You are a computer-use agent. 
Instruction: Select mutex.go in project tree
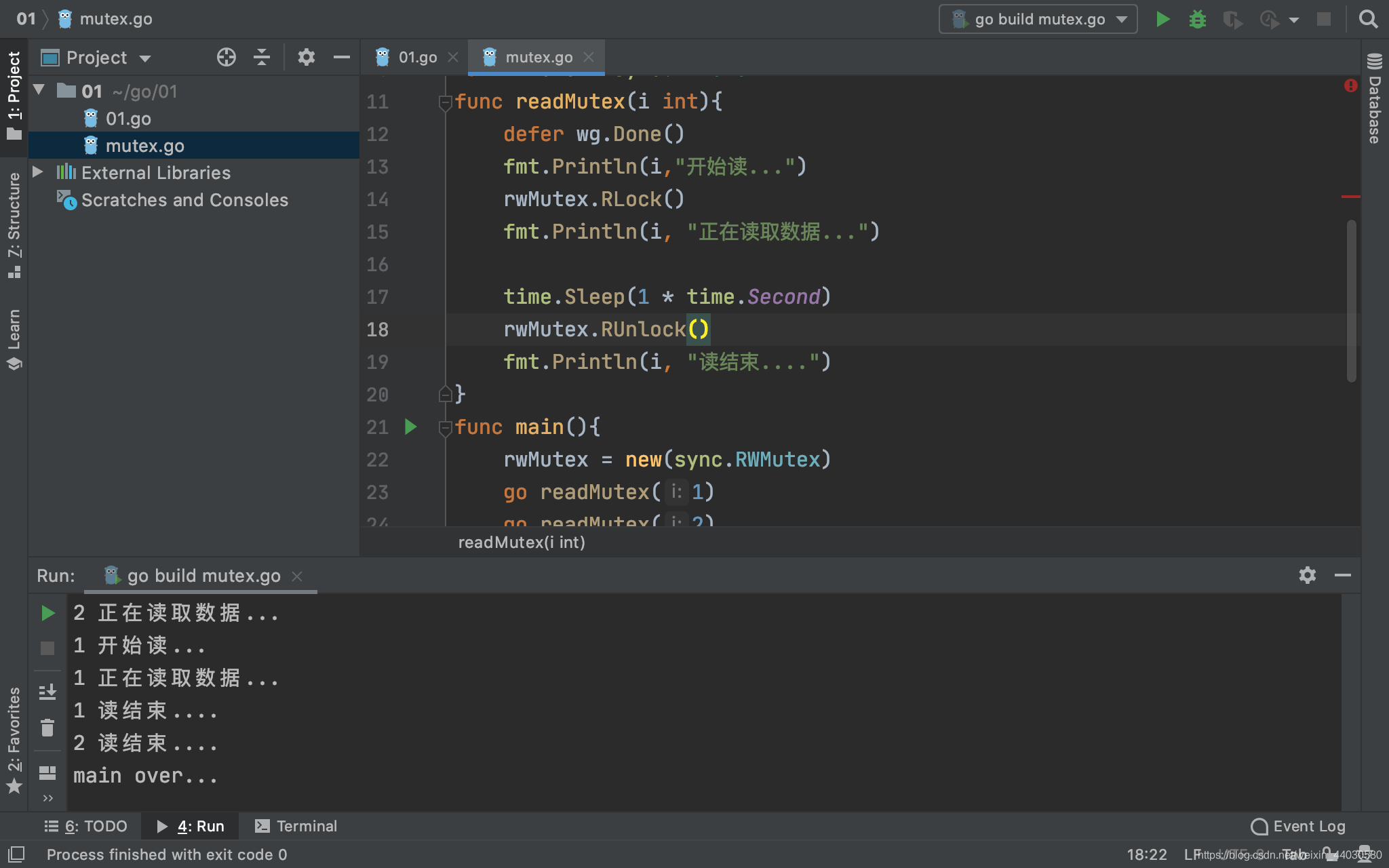point(144,146)
